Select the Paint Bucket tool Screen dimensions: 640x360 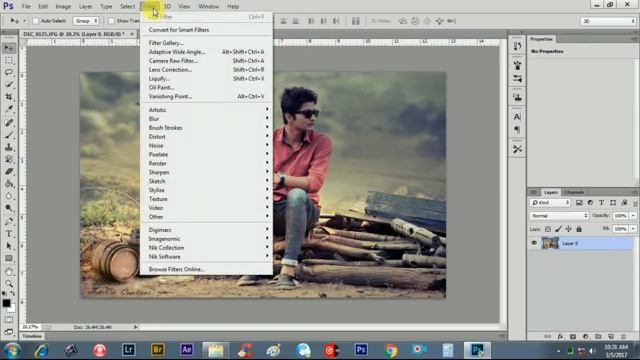(x=9, y=184)
